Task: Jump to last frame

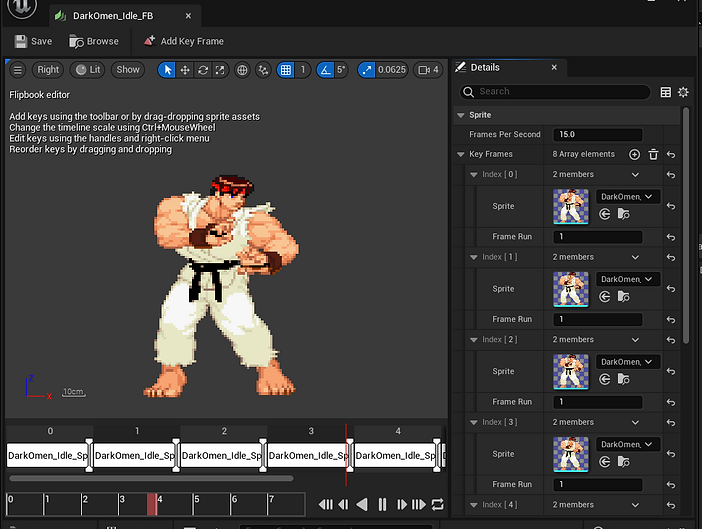Action: point(419,505)
